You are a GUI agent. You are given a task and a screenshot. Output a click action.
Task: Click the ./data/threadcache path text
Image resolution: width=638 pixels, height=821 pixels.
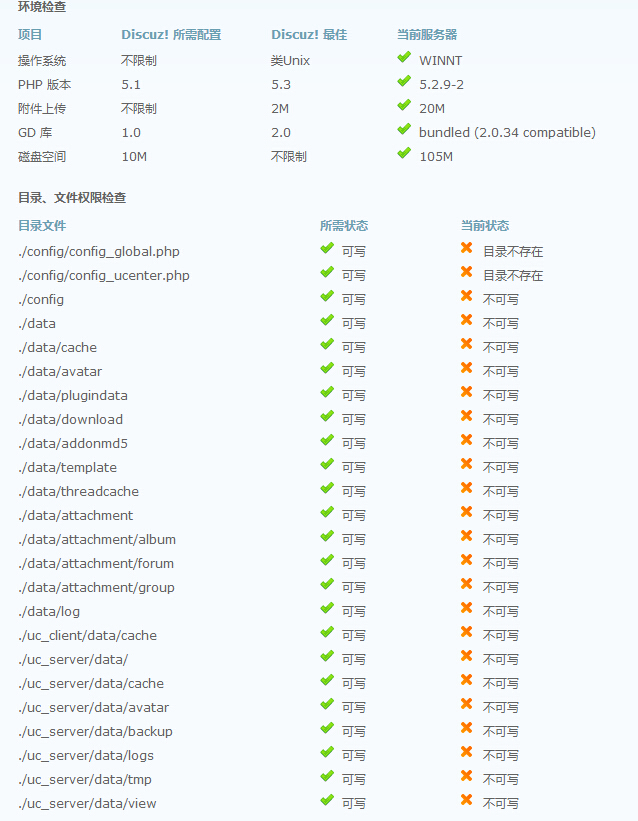point(78,492)
